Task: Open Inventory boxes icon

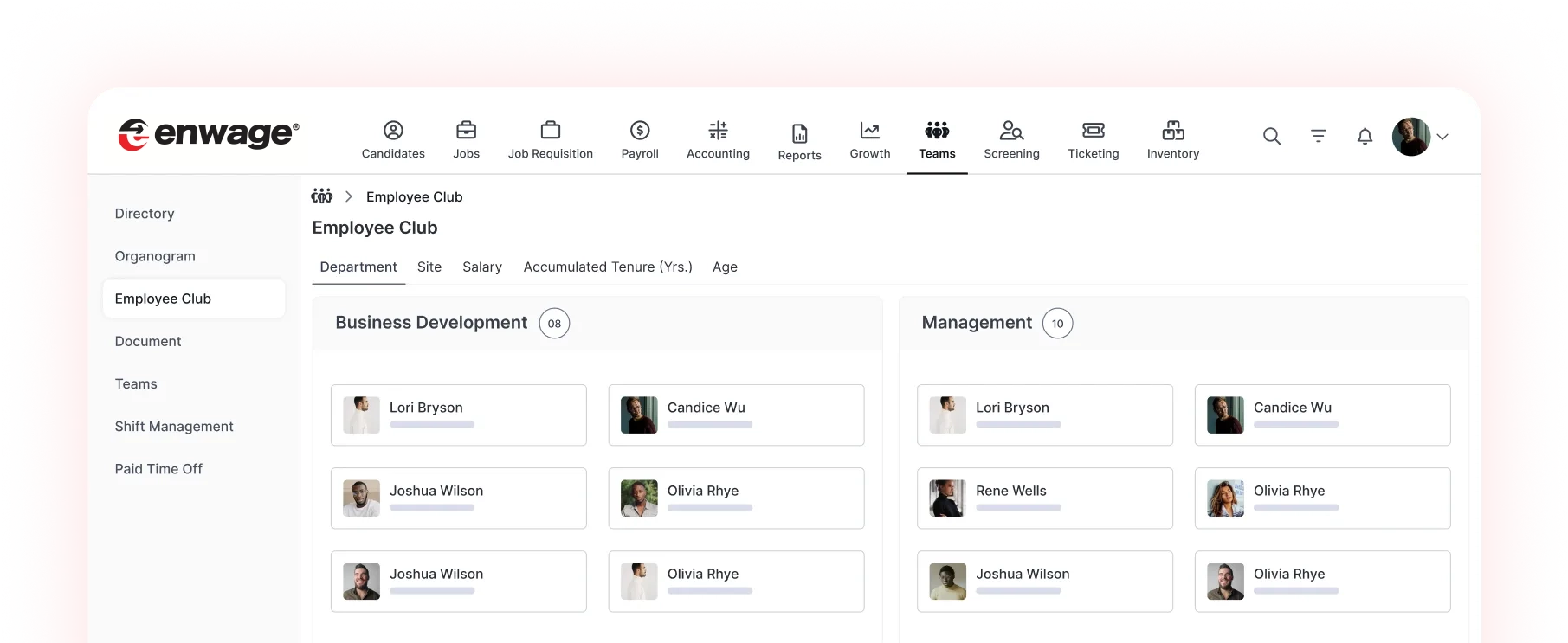Action: coord(1173,131)
